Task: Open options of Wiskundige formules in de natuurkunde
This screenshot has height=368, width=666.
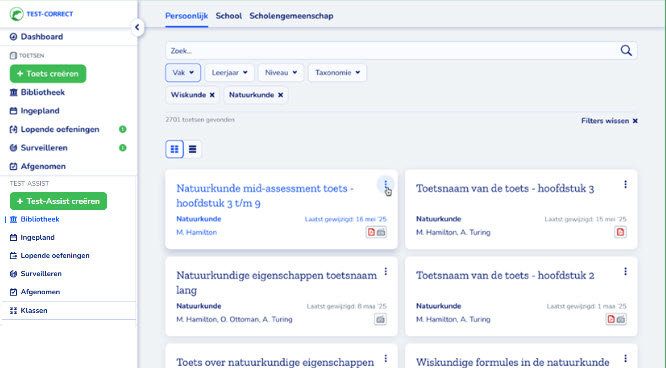Action: [x=625, y=359]
